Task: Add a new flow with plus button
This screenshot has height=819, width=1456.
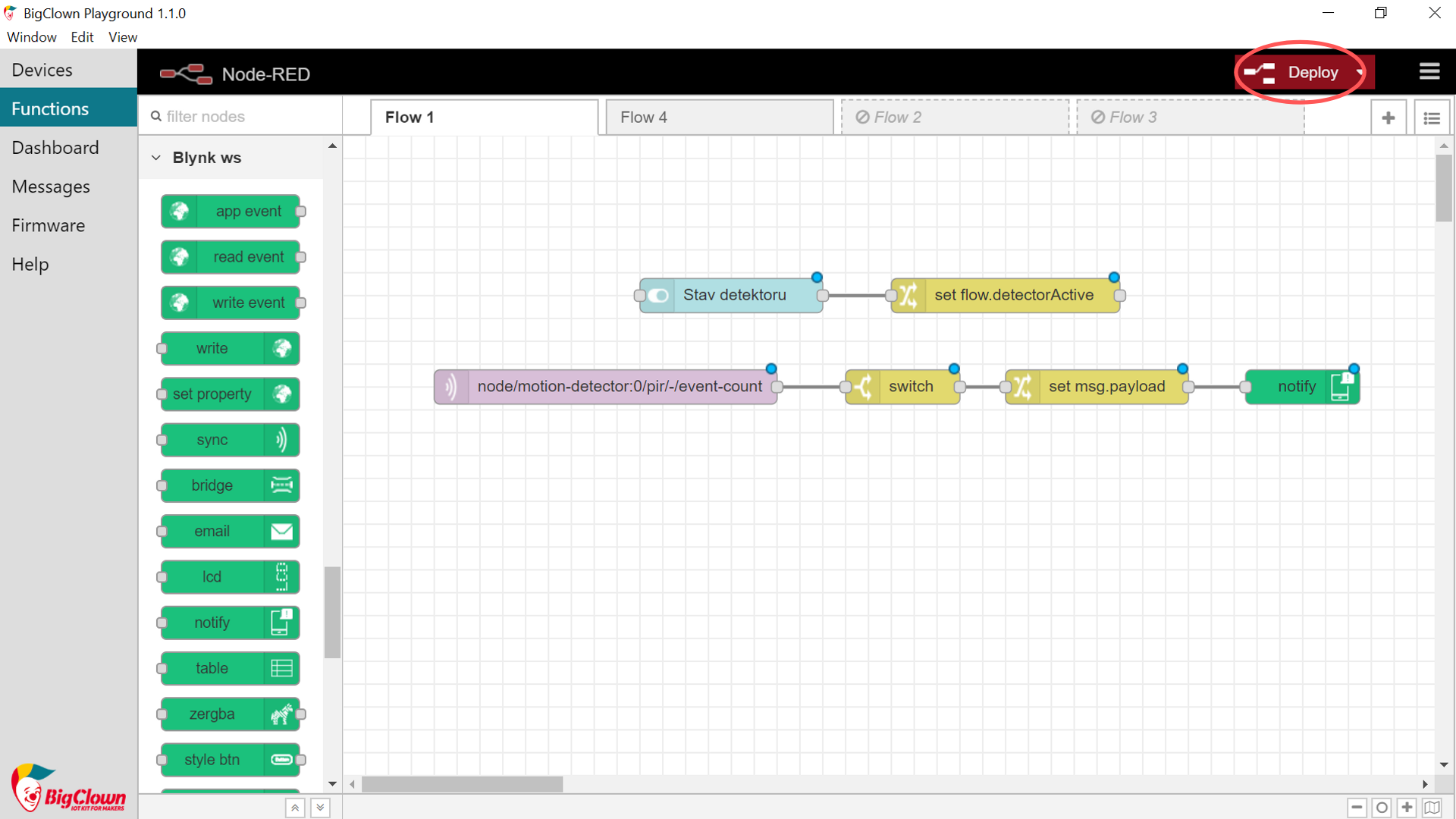Action: (x=1389, y=118)
